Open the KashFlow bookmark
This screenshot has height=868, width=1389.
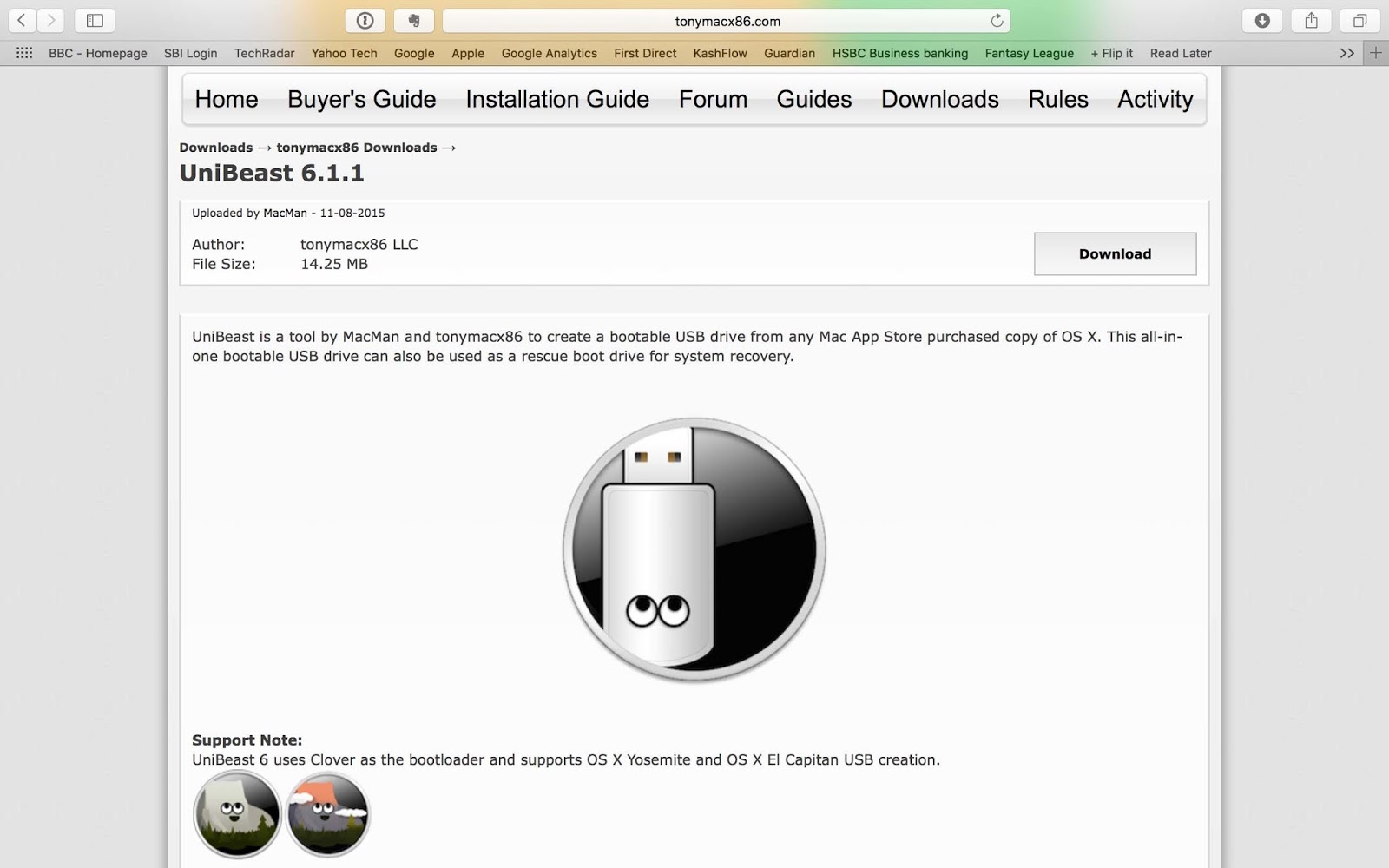[x=721, y=53]
